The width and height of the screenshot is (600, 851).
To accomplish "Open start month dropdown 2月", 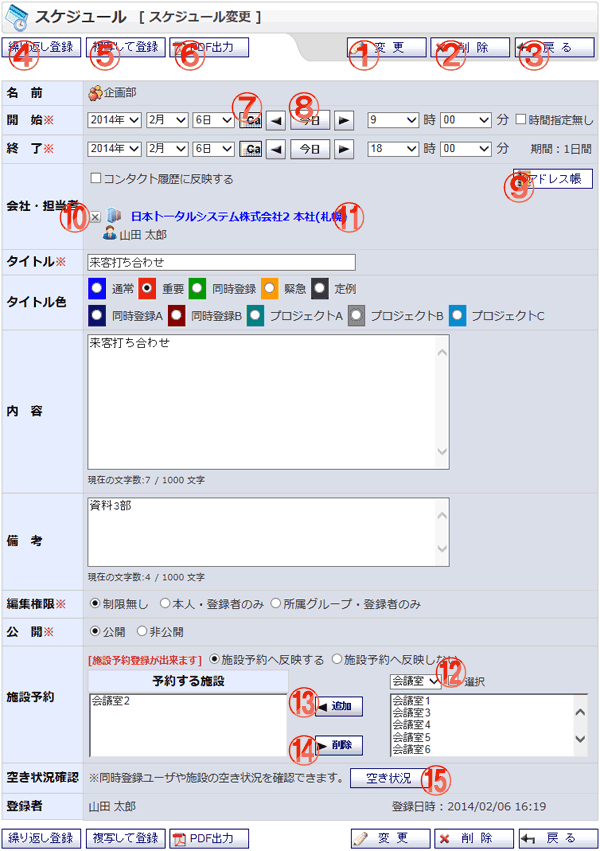I will click(x=167, y=120).
